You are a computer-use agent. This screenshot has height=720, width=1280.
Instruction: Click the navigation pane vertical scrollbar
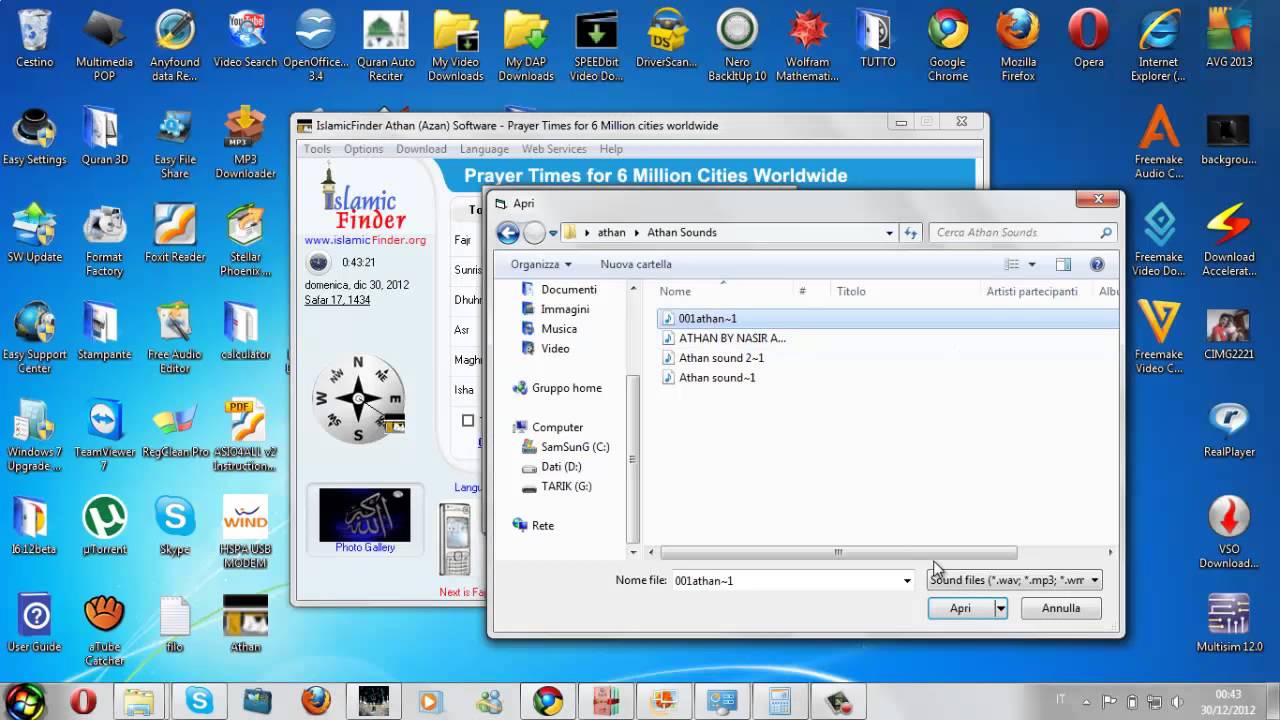tap(632, 460)
